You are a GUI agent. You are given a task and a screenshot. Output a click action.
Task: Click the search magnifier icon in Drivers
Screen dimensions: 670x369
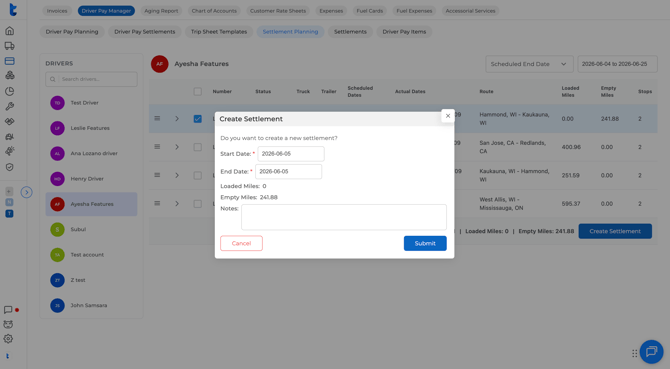point(53,79)
